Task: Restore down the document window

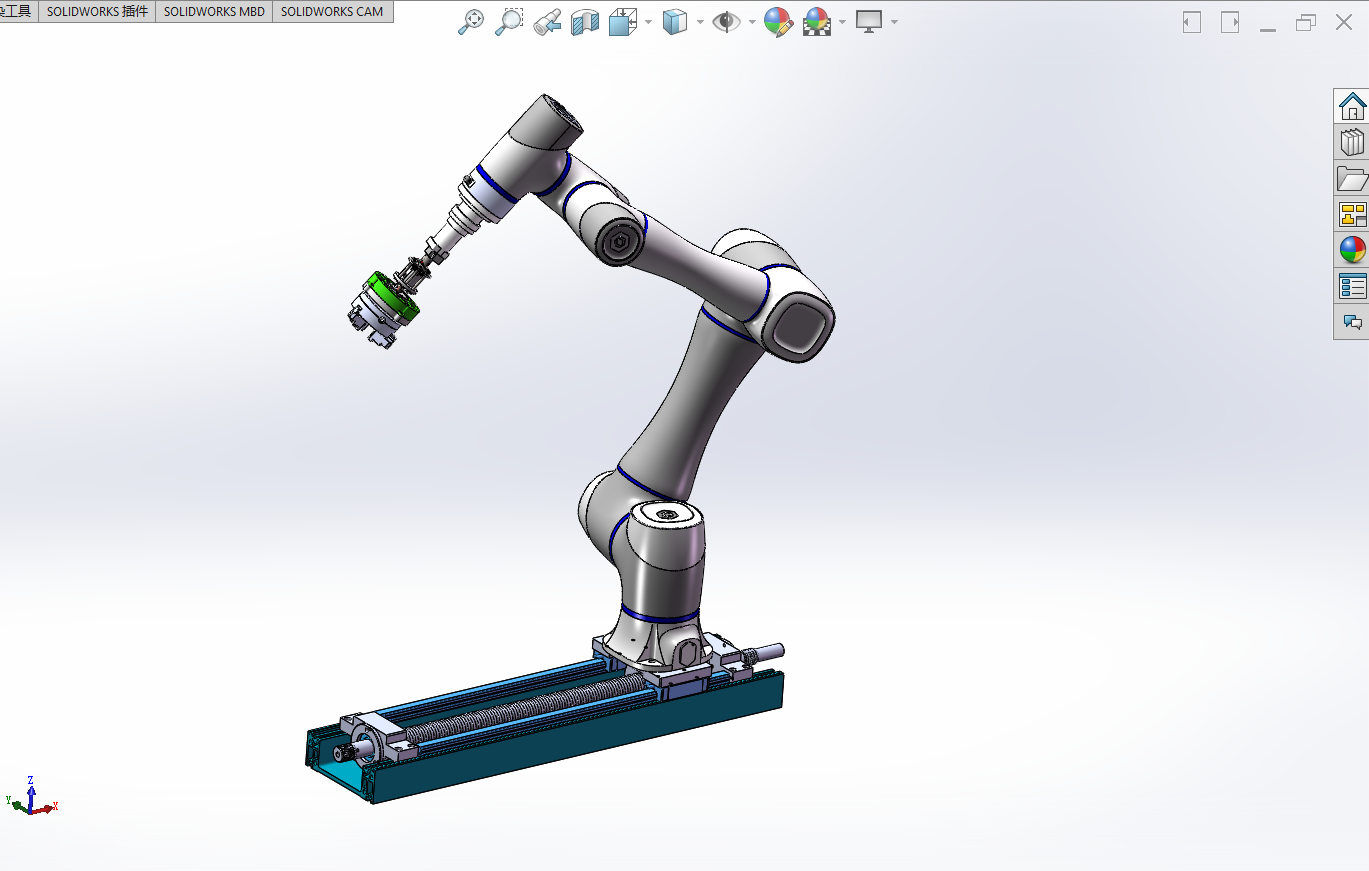Action: click(x=1306, y=22)
